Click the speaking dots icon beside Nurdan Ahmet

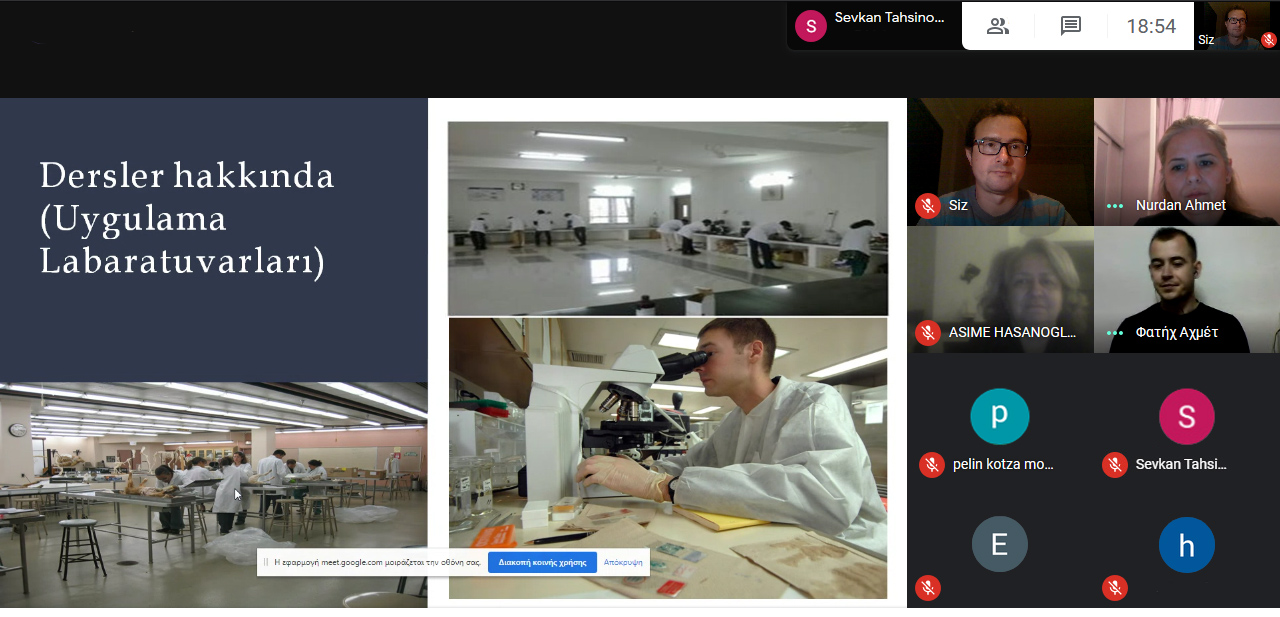pos(1115,206)
